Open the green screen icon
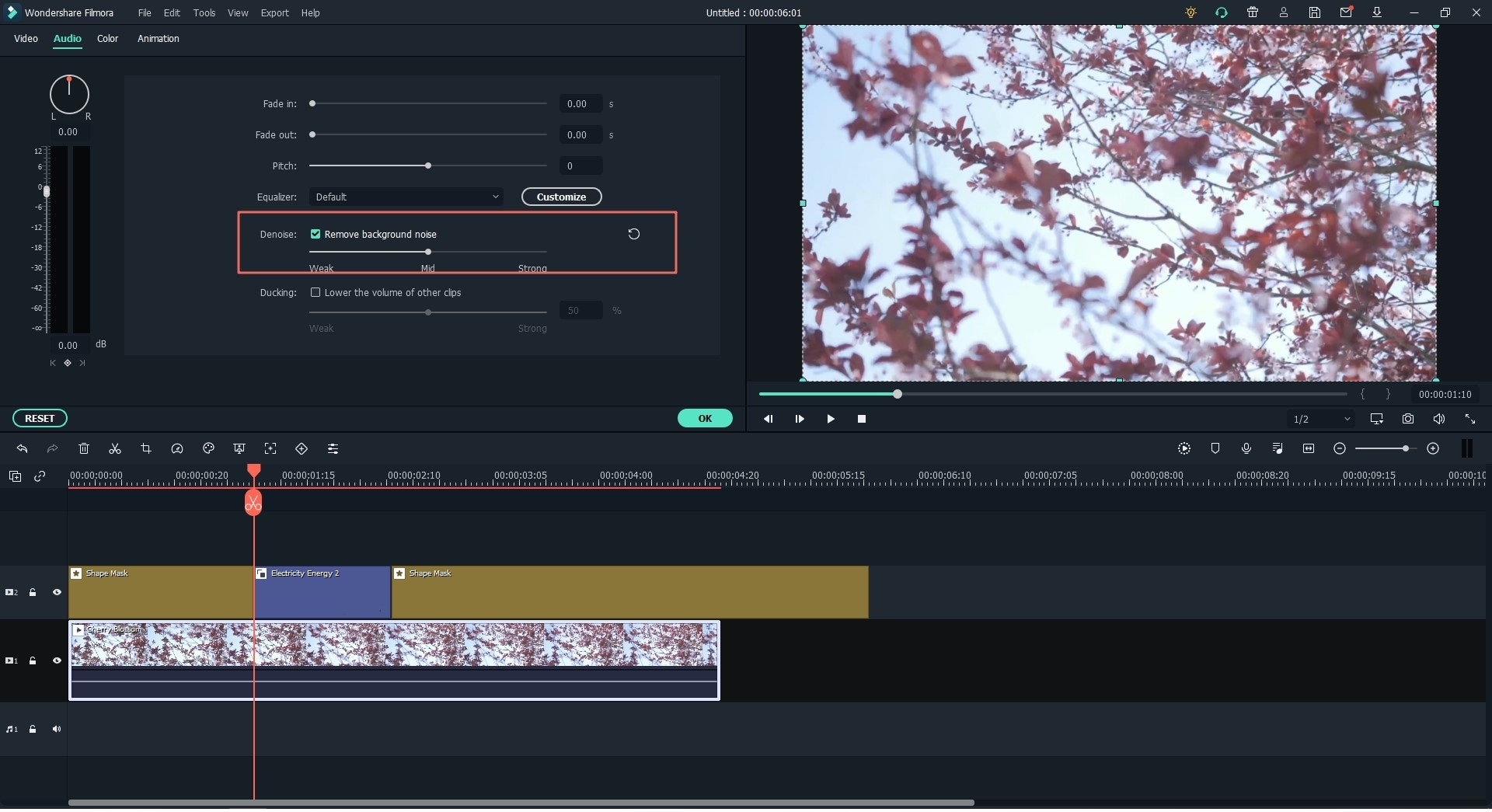The image size is (1492, 812). (x=239, y=450)
